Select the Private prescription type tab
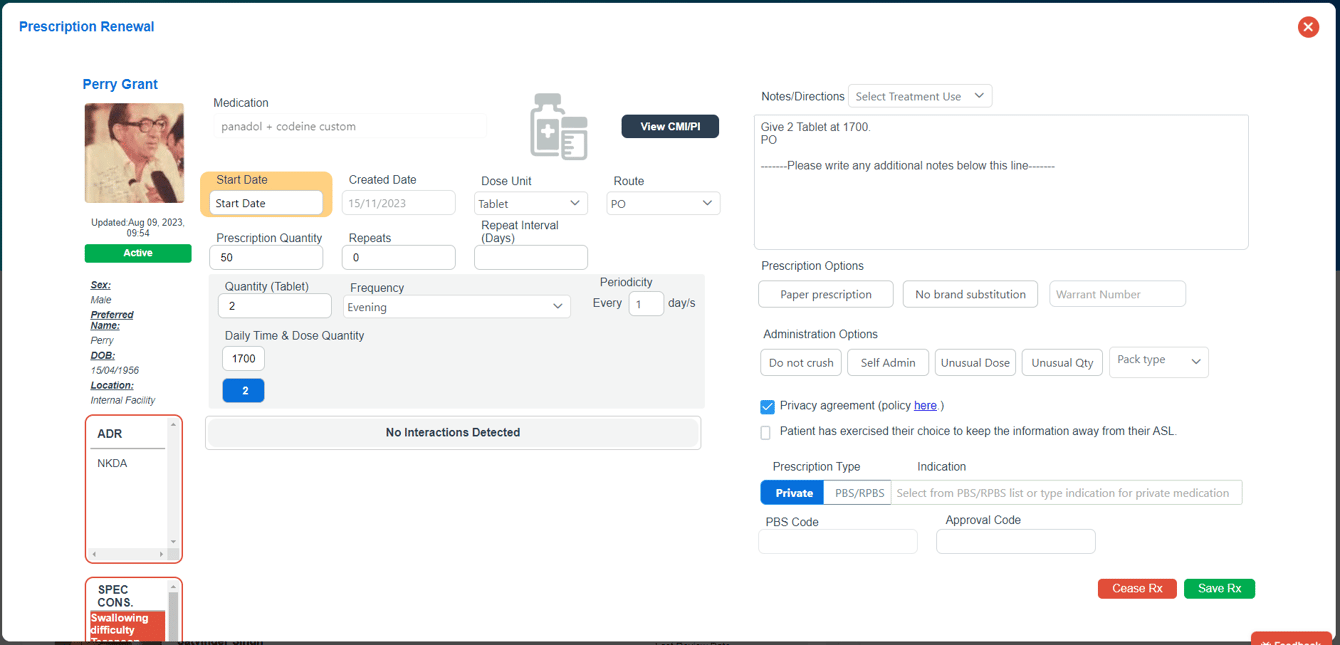The height and width of the screenshot is (645, 1340). [791, 492]
